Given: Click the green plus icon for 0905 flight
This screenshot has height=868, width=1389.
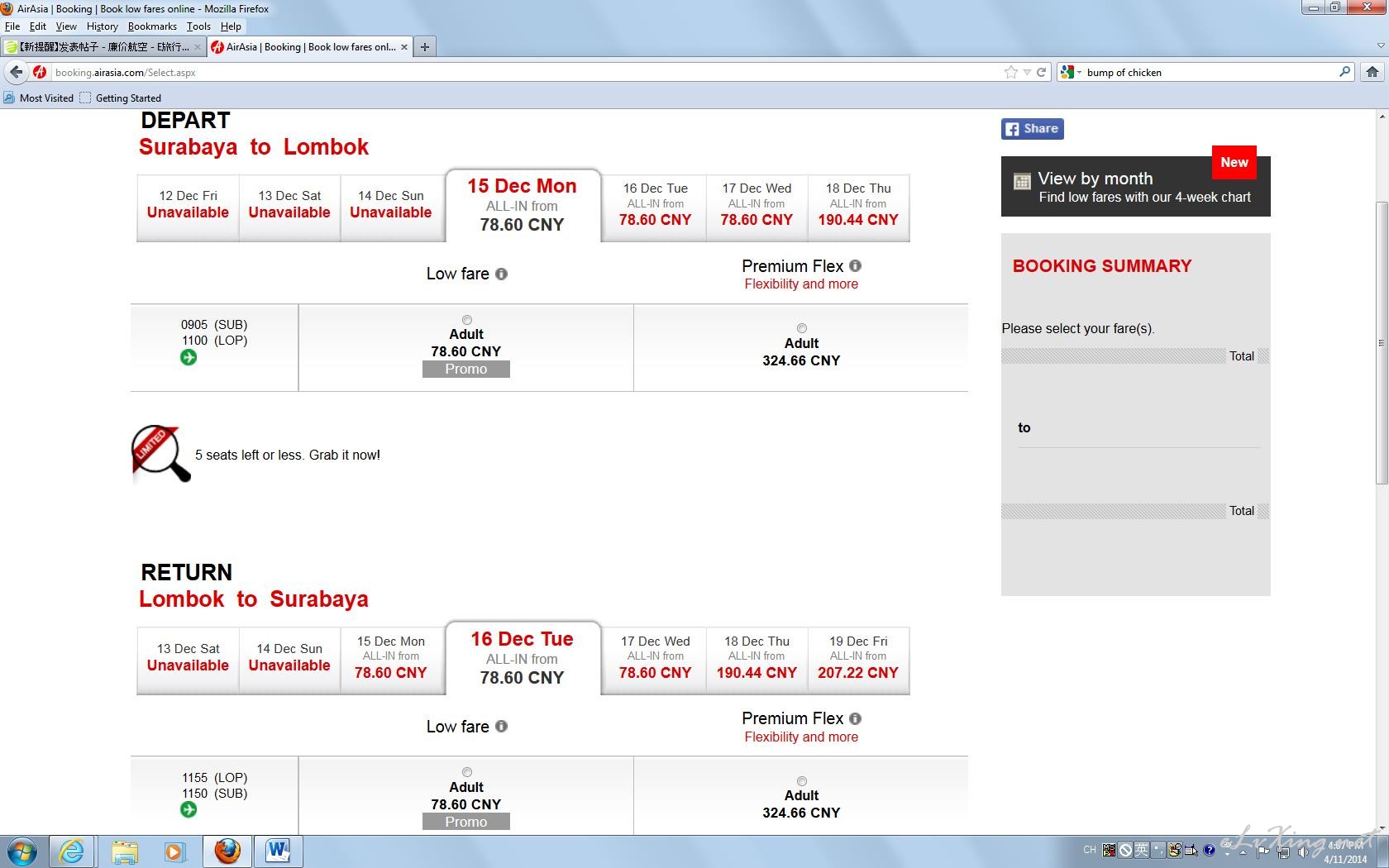Looking at the screenshot, I should coord(189,357).
